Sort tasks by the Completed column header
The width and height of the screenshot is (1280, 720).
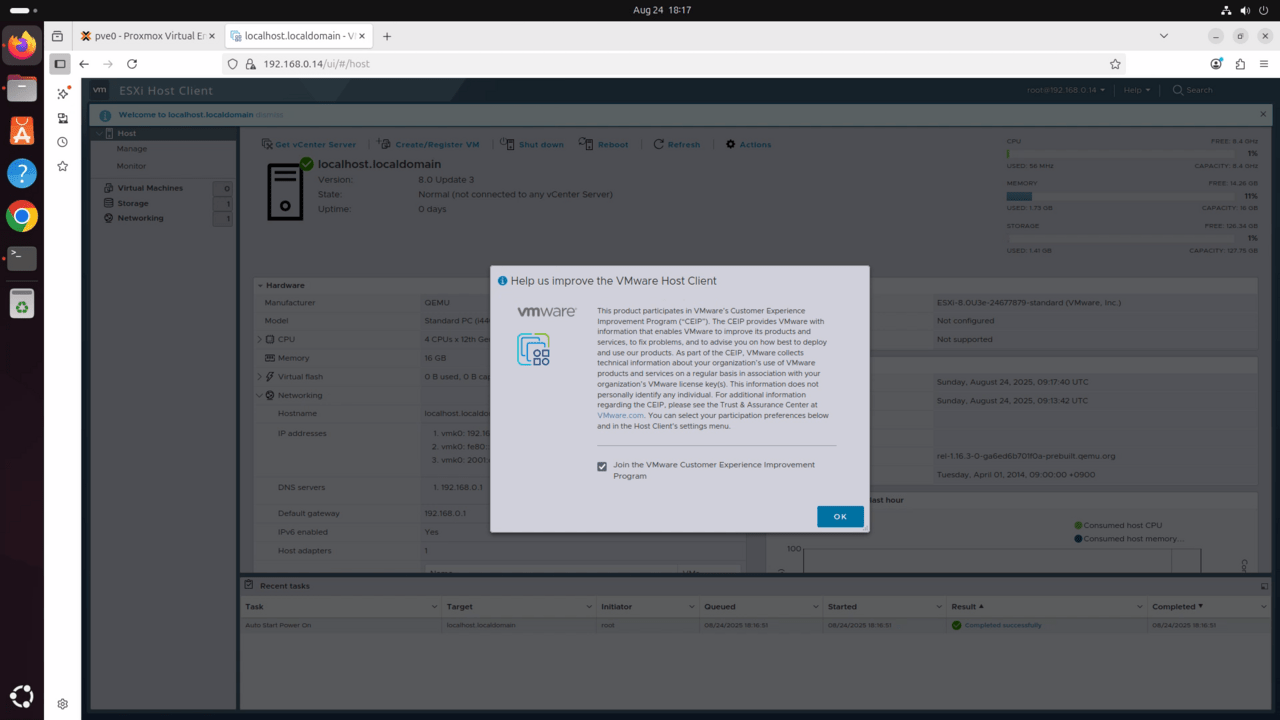pyautogui.click(x=1173, y=607)
